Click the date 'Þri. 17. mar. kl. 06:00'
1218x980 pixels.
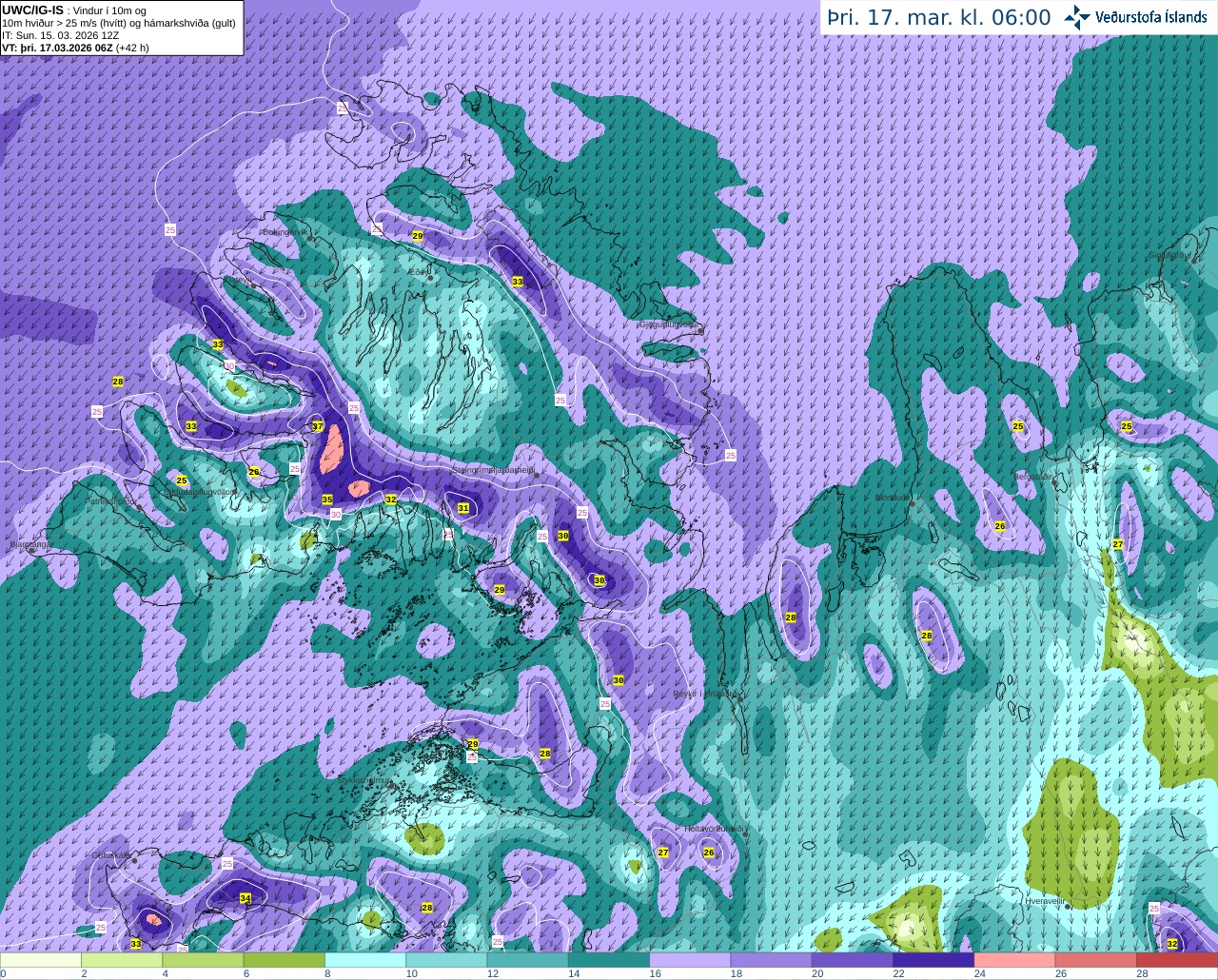coord(939,17)
